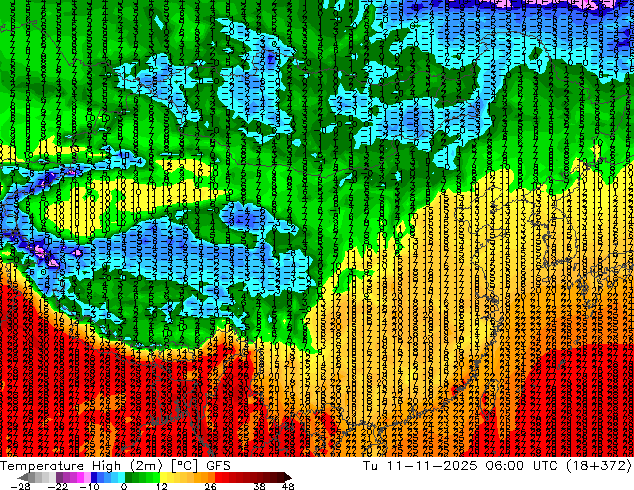Click the dark right arrow end of colorbar
Viewport: 634px width, 490px height.
tap(287, 477)
